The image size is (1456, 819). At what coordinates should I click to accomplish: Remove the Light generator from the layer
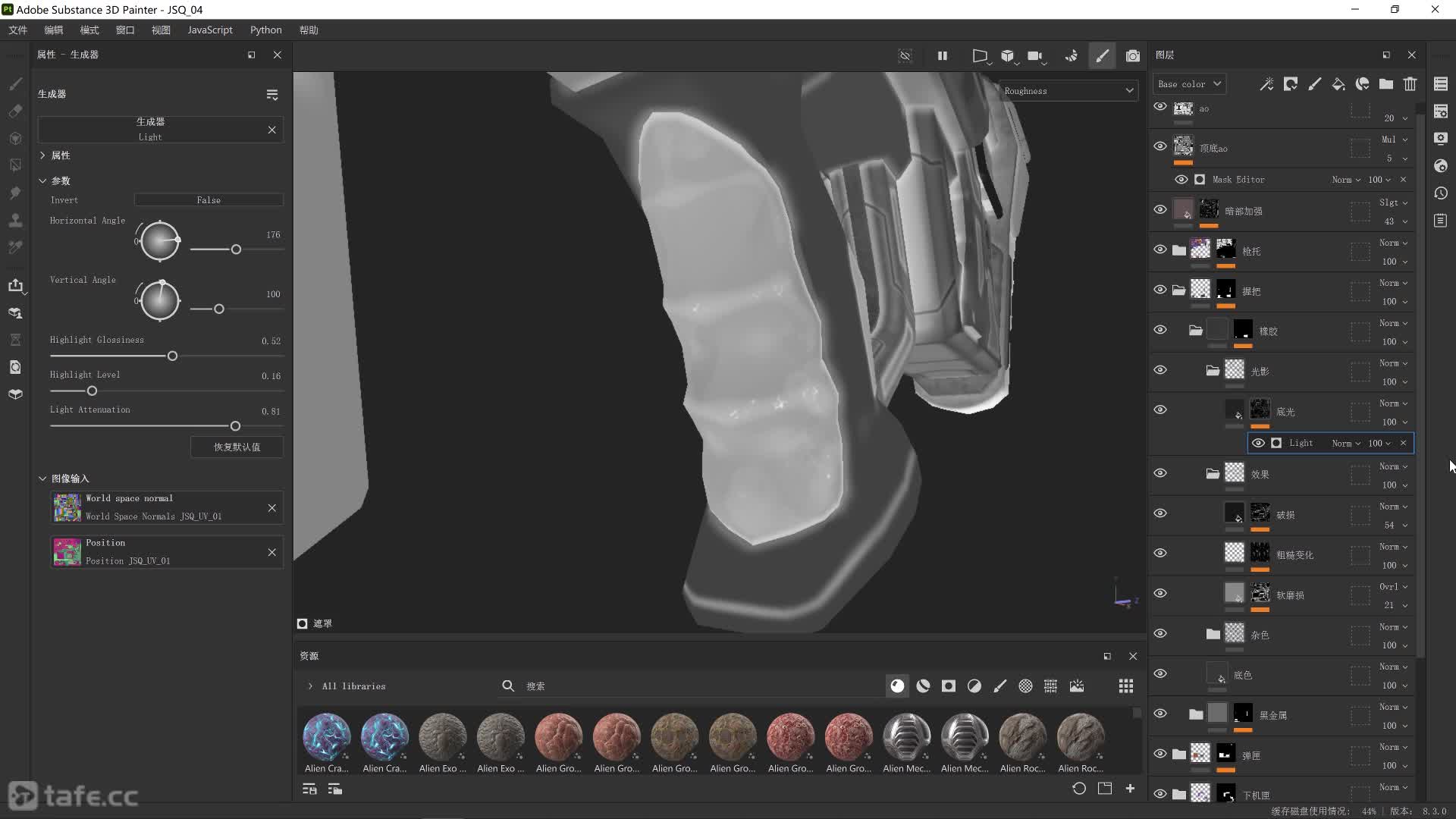1403,444
